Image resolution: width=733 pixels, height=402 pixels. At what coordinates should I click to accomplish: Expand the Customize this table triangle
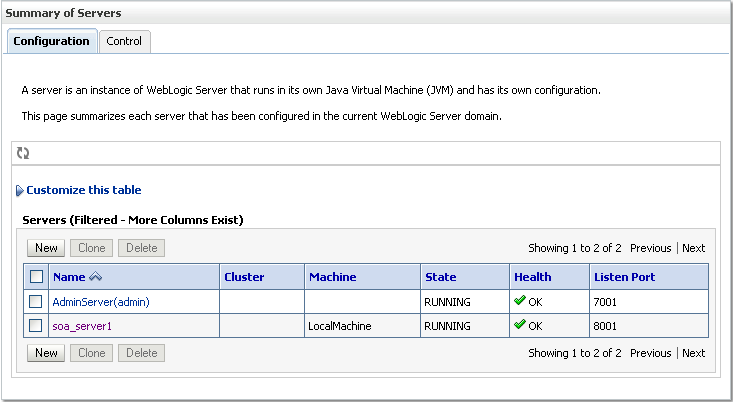tap(20, 190)
